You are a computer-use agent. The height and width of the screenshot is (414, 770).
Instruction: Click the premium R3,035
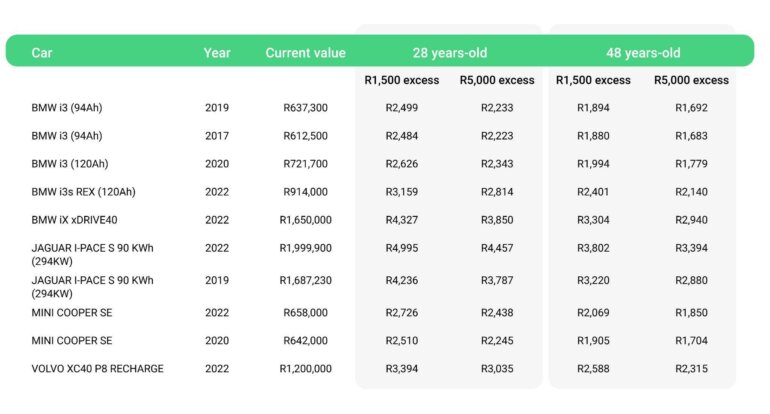[x=497, y=368]
